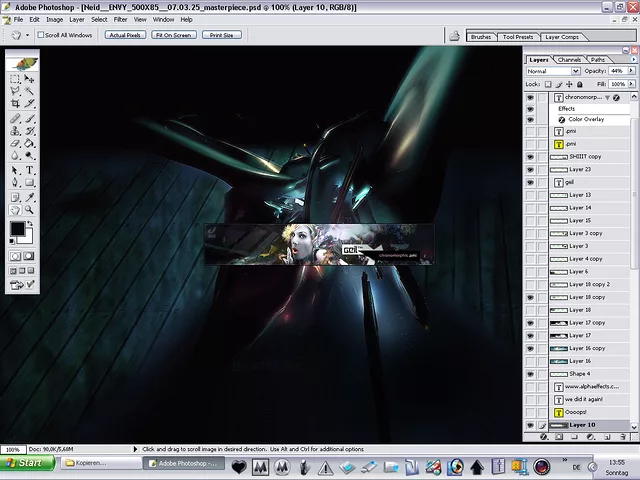
Task: Hide the SHIIIT copy layer
Action: tap(530, 157)
